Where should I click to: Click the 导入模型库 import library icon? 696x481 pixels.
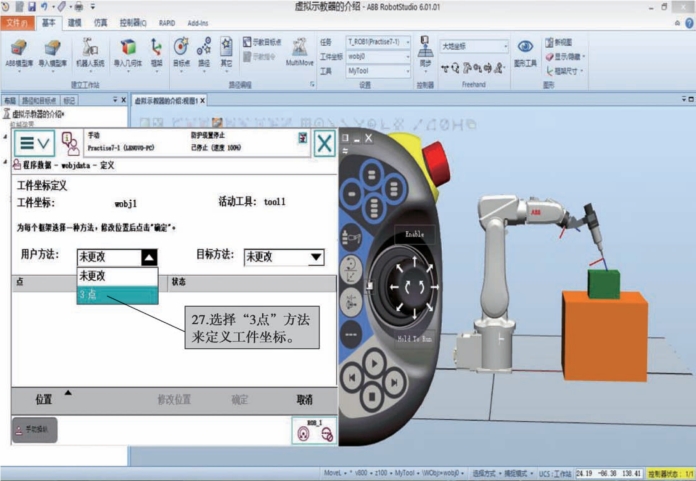pos(51,50)
